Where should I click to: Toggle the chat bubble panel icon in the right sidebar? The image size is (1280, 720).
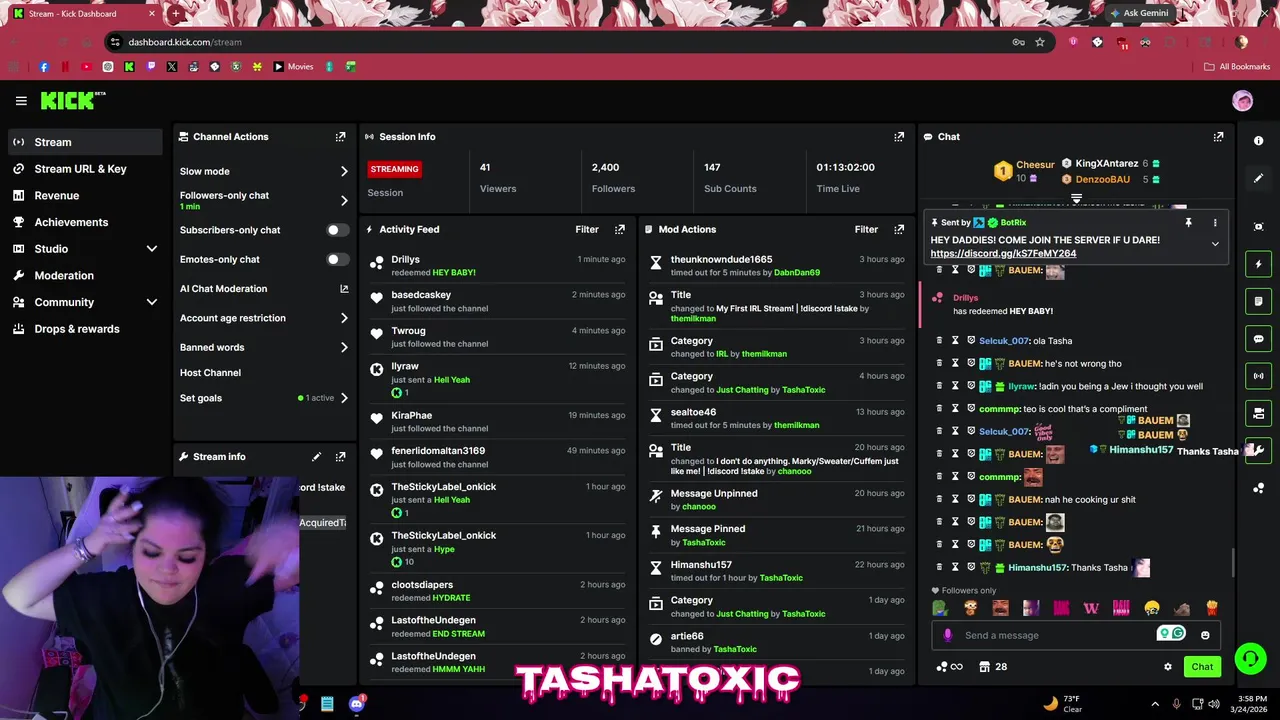[1258, 339]
